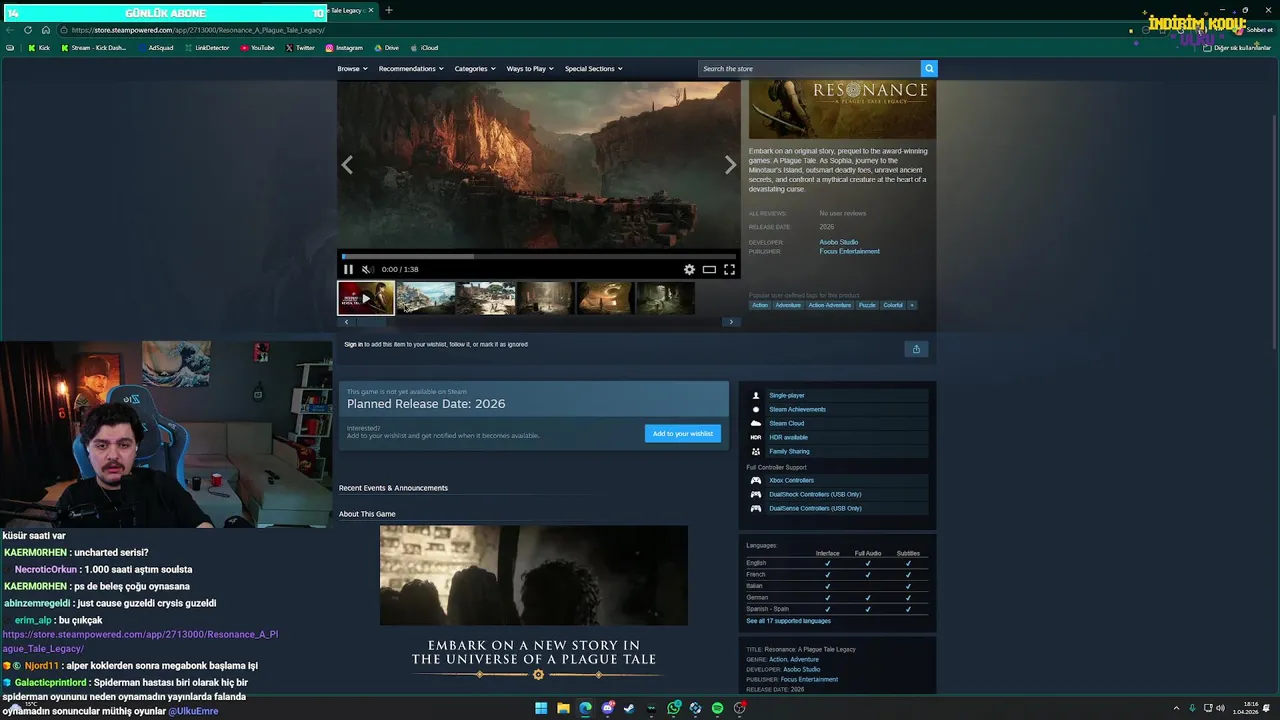Image resolution: width=1280 pixels, height=720 pixels.
Task: Open Focus Entertainment publisher link
Action: (x=850, y=251)
